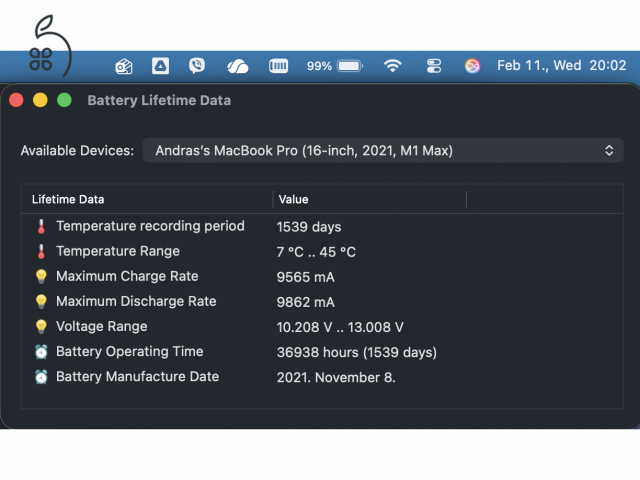Click the battery bars app menu bar icon
This screenshot has height=480, width=640.
click(x=278, y=66)
